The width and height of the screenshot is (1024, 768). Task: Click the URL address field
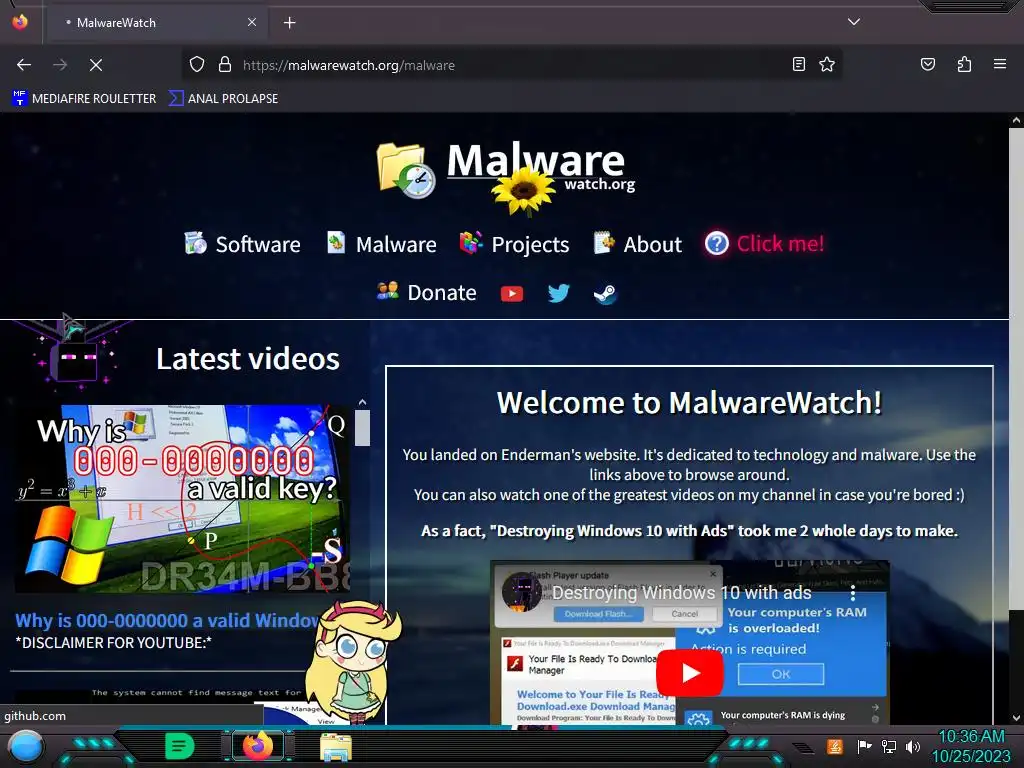[x=511, y=65]
